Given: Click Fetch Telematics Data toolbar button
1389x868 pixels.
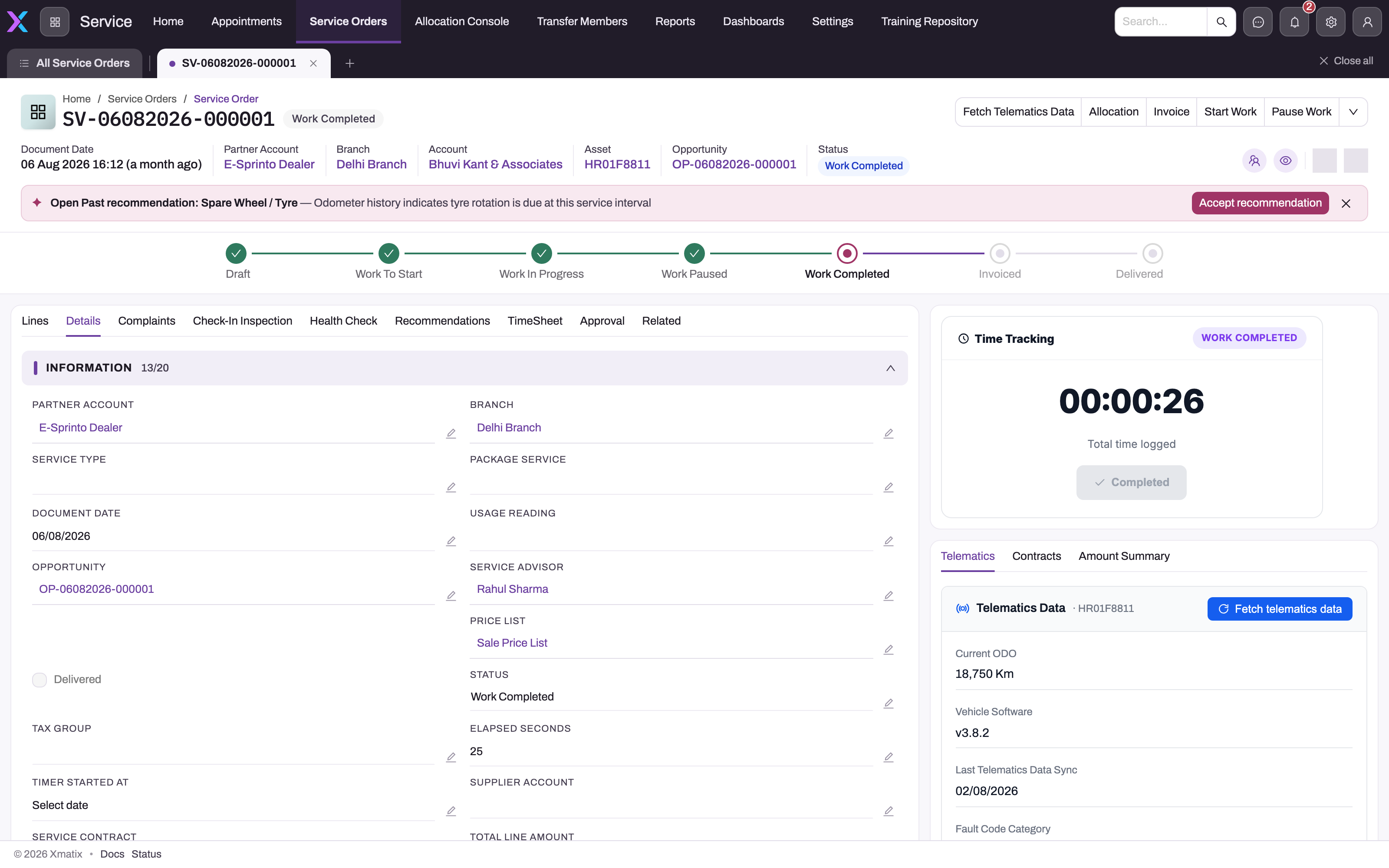Looking at the screenshot, I should pyautogui.click(x=1018, y=112).
